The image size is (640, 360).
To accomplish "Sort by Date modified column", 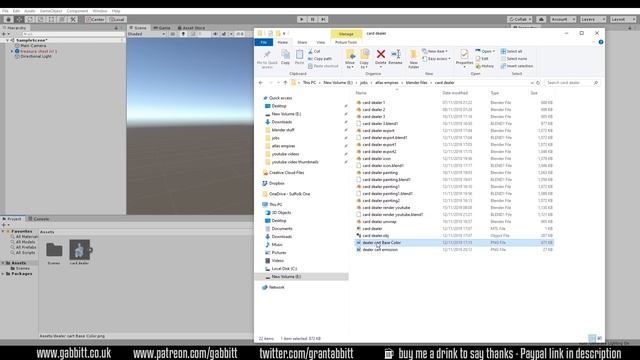I will [455, 93].
